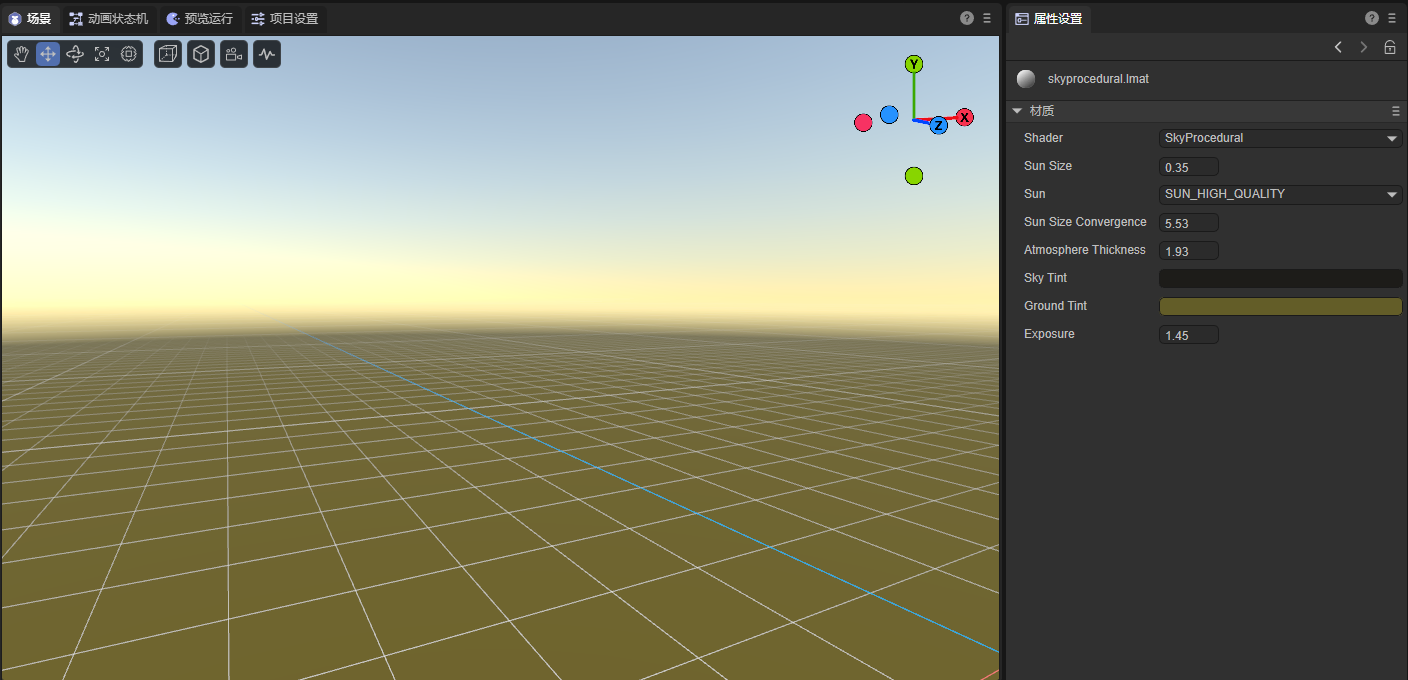
Task: Click the red X axis gizmo handle
Action: (965, 118)
